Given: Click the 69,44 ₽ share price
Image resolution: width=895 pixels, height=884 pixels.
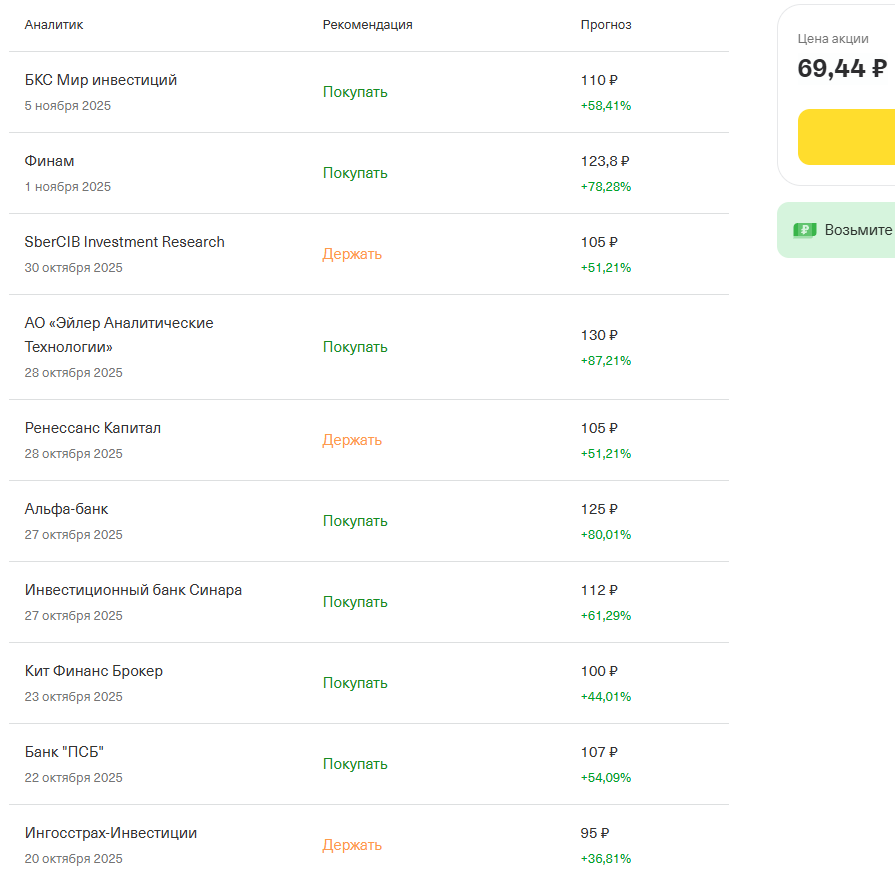Looking at the screenshot, I should (x=841, y=68).
